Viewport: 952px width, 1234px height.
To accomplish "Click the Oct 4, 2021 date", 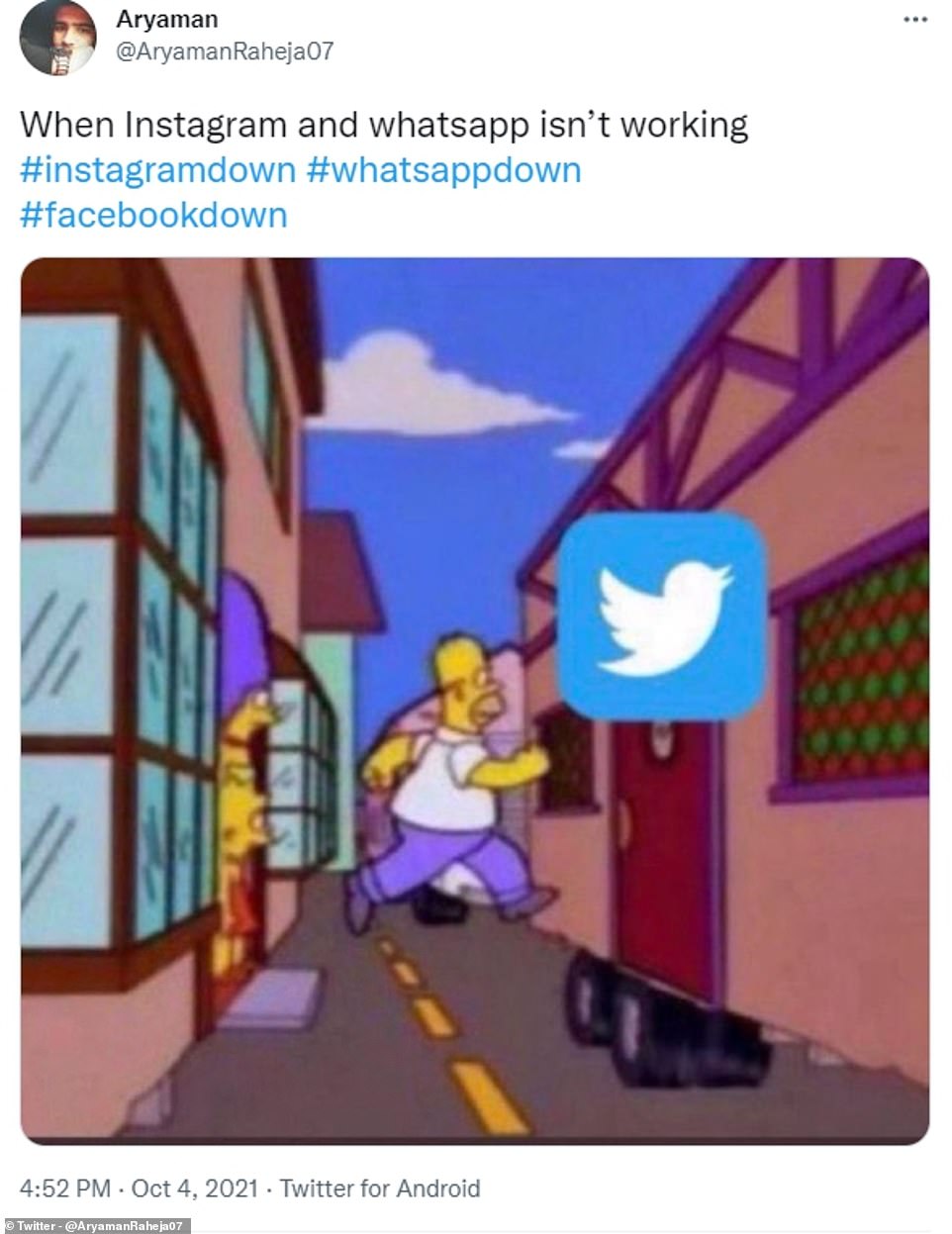I will 194,1187.
